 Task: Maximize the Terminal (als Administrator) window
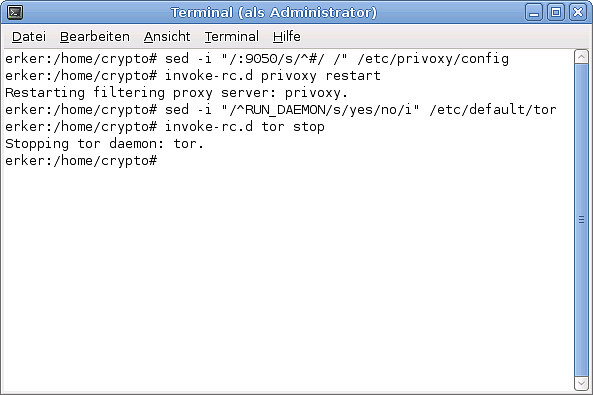coord(556,12)
